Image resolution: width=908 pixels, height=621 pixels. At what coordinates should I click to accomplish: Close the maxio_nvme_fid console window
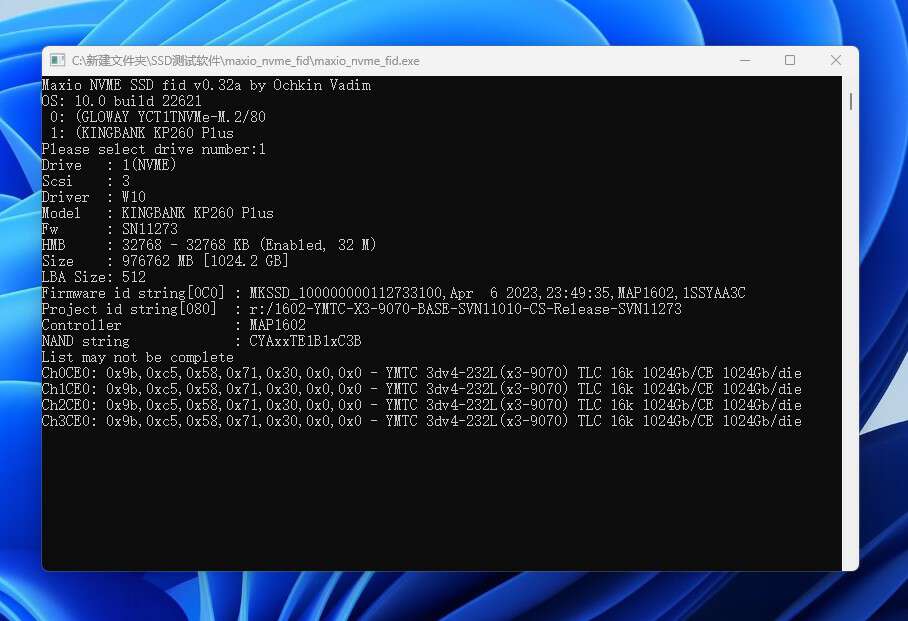click(x=836, y=60)
